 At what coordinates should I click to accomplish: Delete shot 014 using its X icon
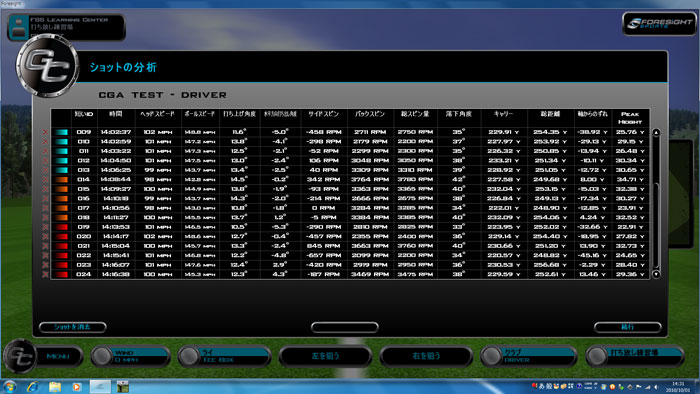45,179
